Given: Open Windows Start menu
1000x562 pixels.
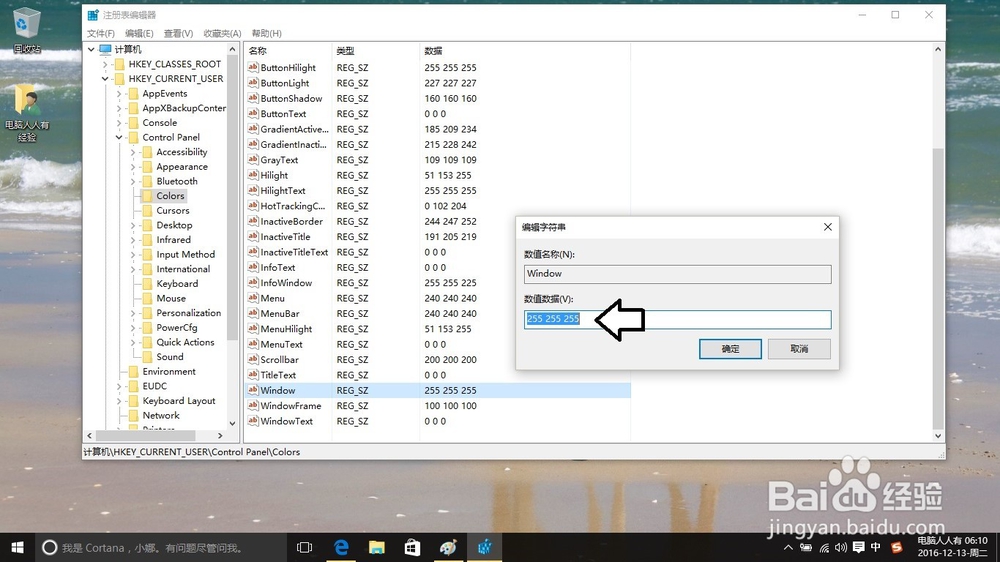Looking at the screenshot, I should coord(17,547).
